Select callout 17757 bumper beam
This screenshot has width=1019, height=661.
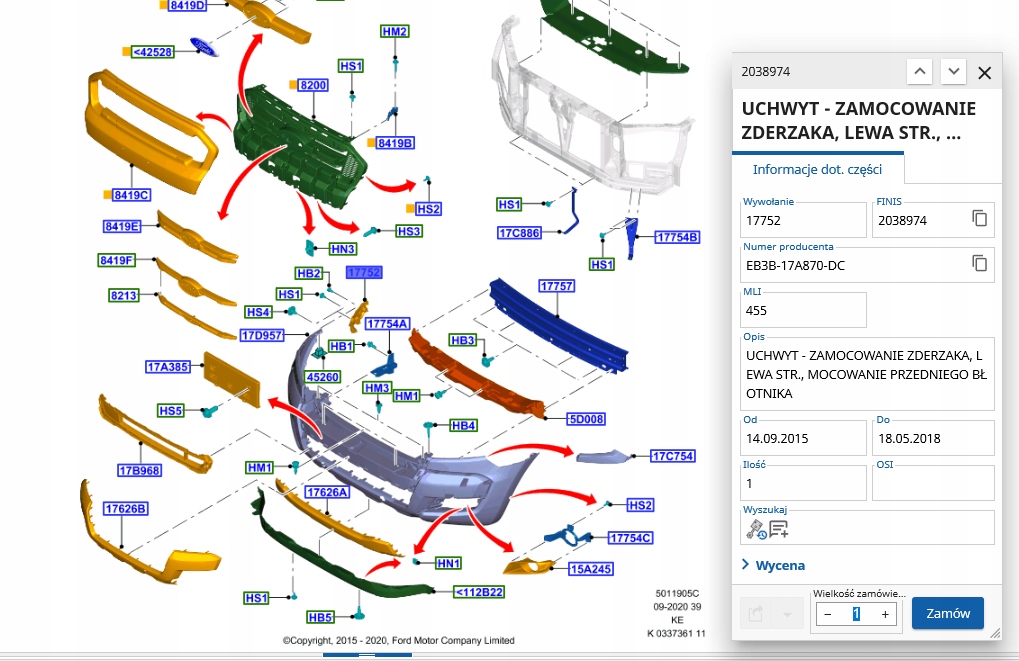click(557, 286)
